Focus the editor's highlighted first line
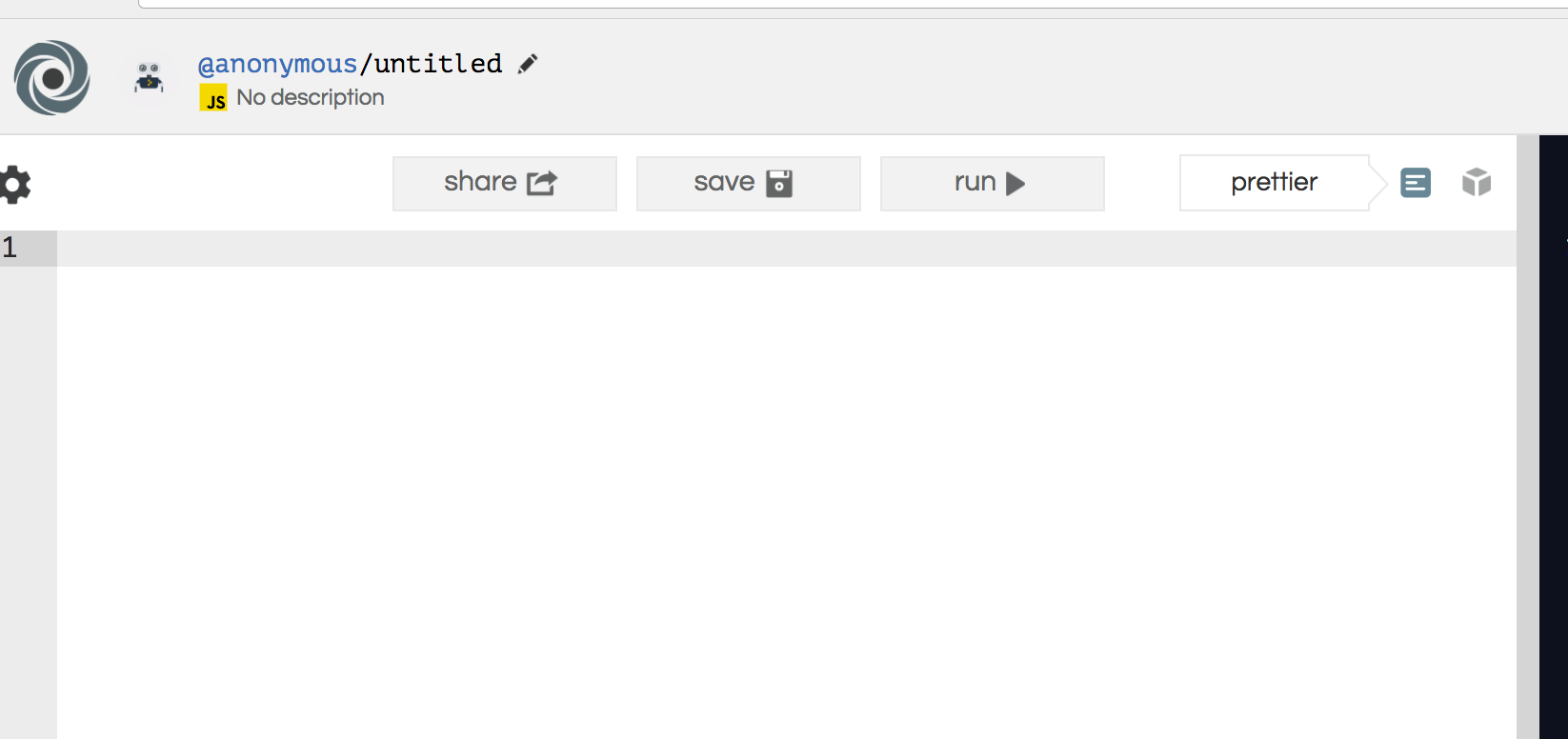 point(787,249)
